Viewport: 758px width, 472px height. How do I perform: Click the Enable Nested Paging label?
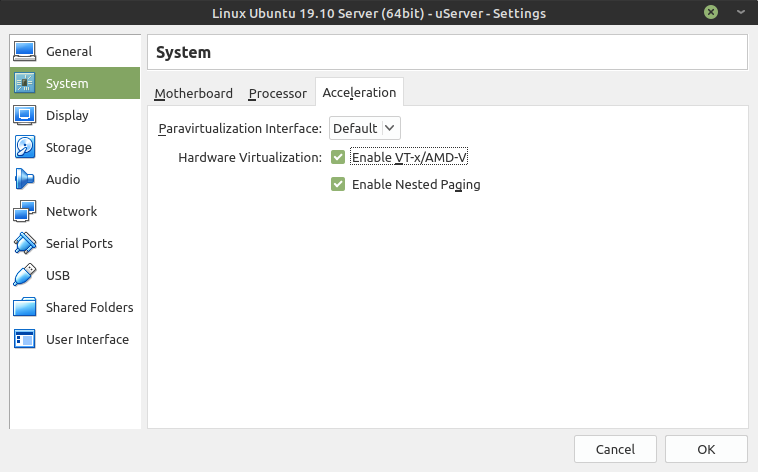[x=416, y=185]
